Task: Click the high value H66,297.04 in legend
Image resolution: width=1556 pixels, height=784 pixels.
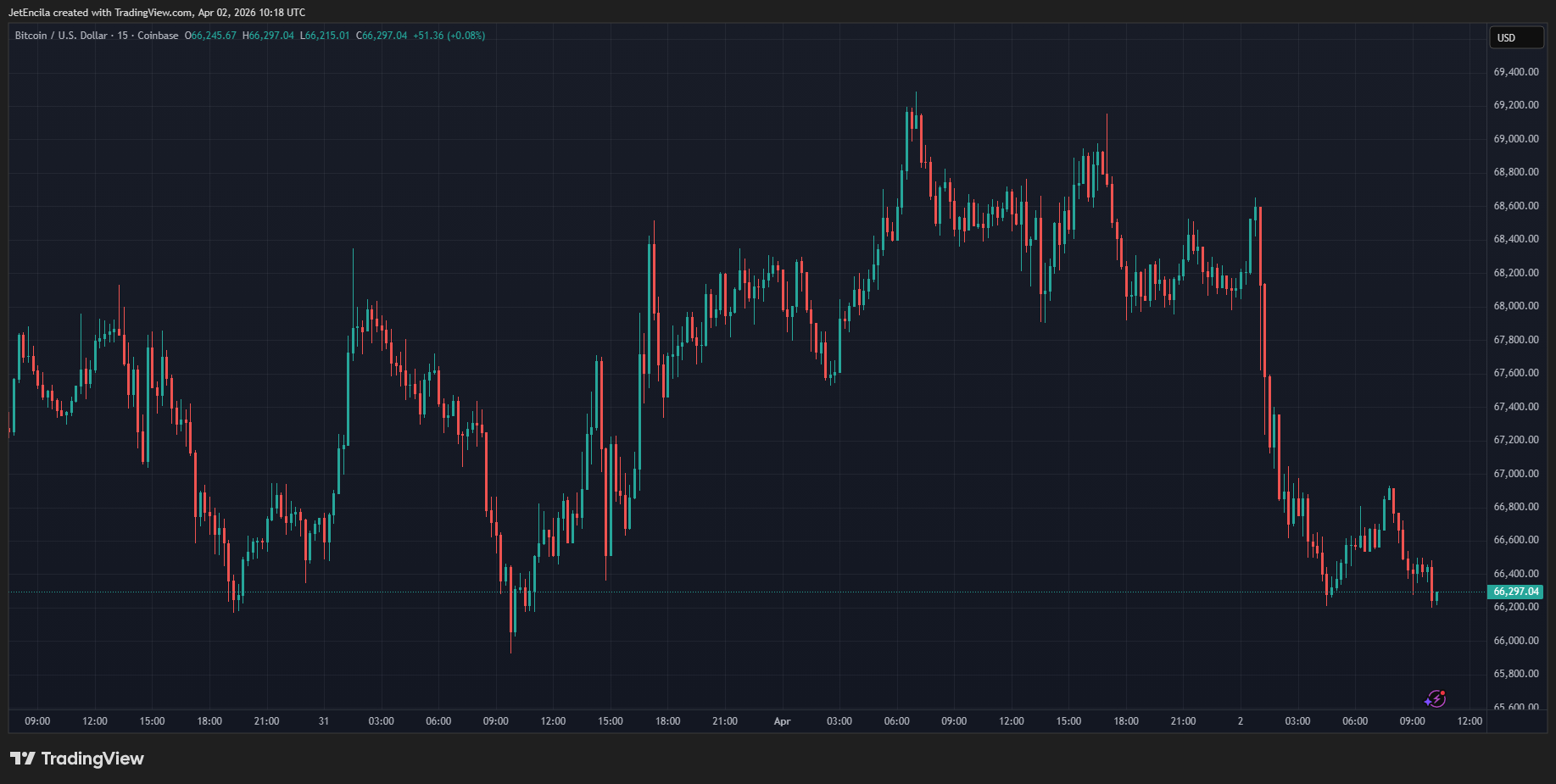Action: point(268,36)
